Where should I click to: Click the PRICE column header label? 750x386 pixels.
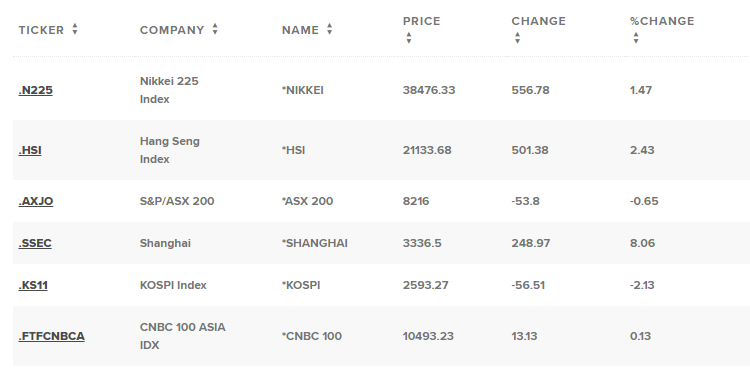[421, 21]
